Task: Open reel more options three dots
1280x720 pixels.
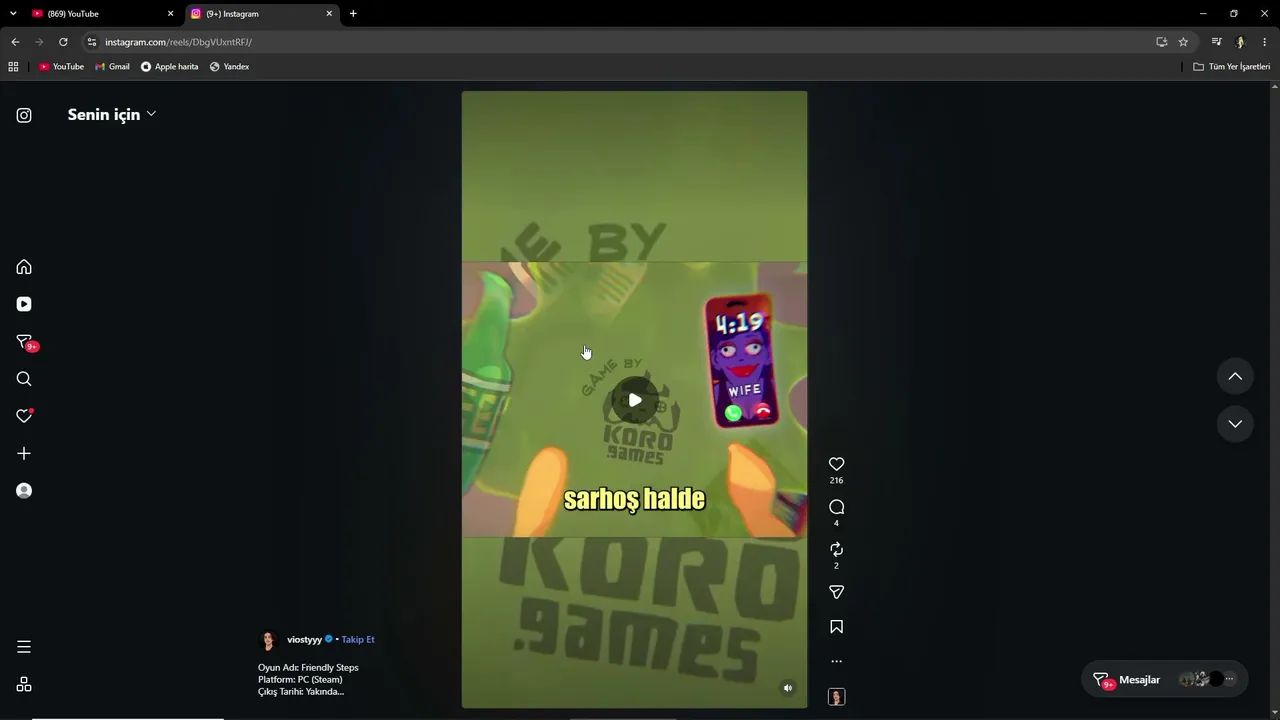Action: click(837, 661)
